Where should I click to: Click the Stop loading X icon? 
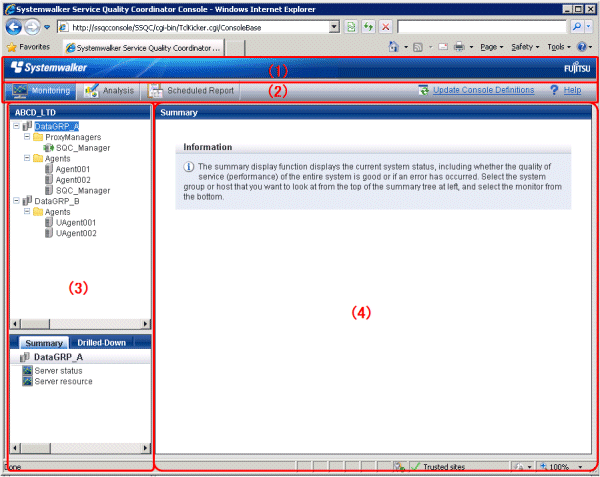[x=386, y=27]
